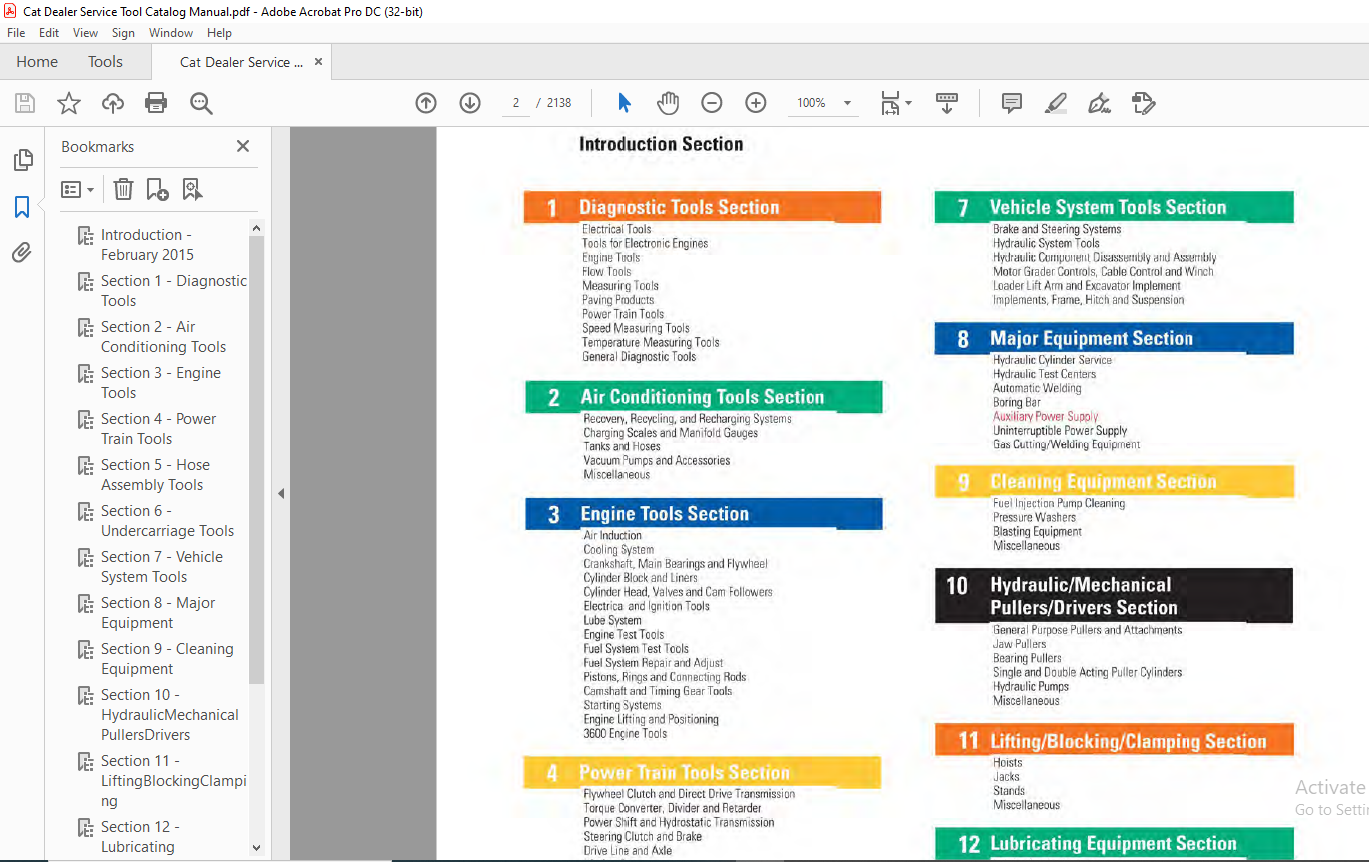This screenshot has height=862, width=1369.
Task: Open the Section 5 - Hose Assembly Tools bookmark
Action: point(155,474)
